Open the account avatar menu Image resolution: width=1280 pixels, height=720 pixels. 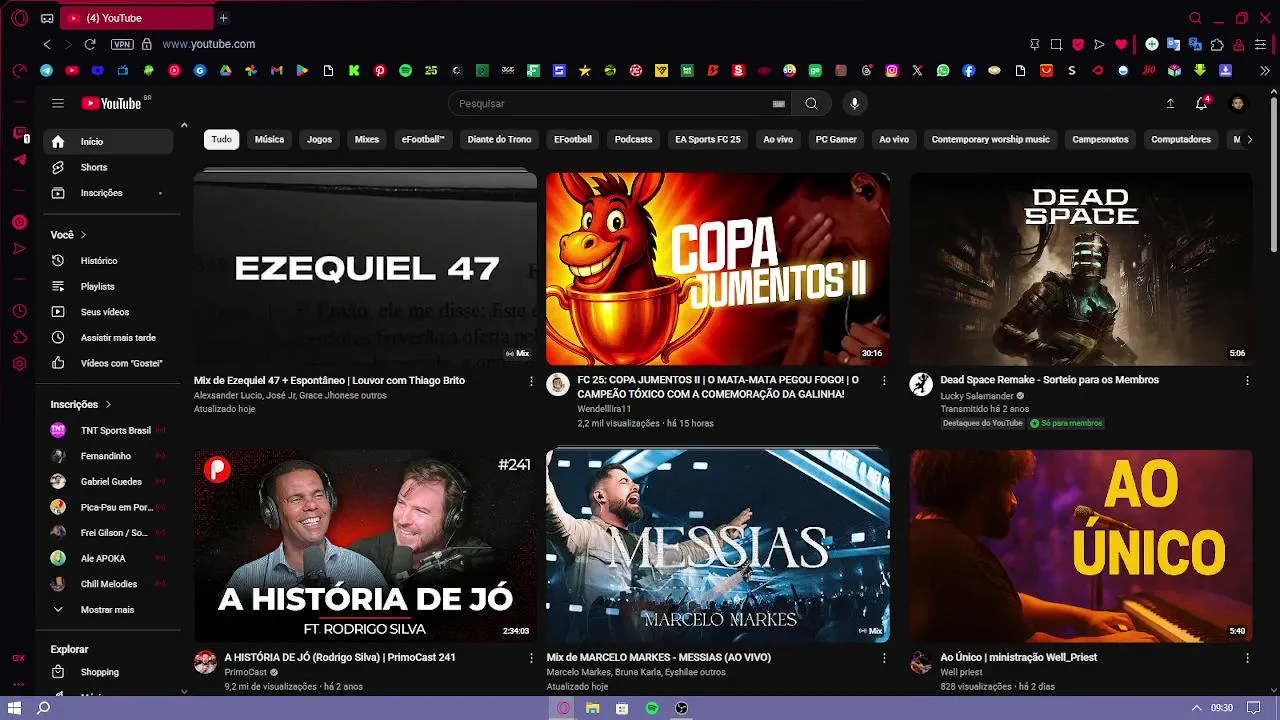[x=1238, y=103]
